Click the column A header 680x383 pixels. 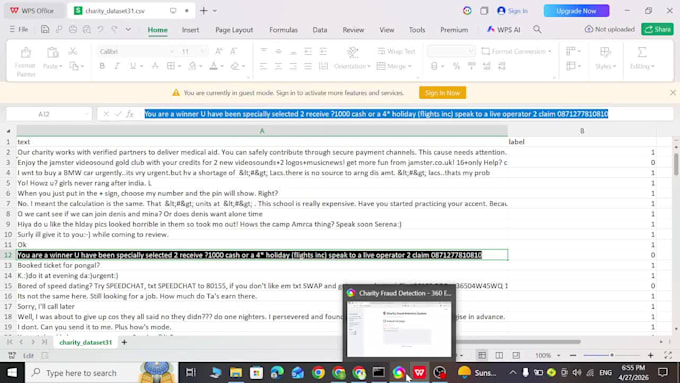(262, 131)
